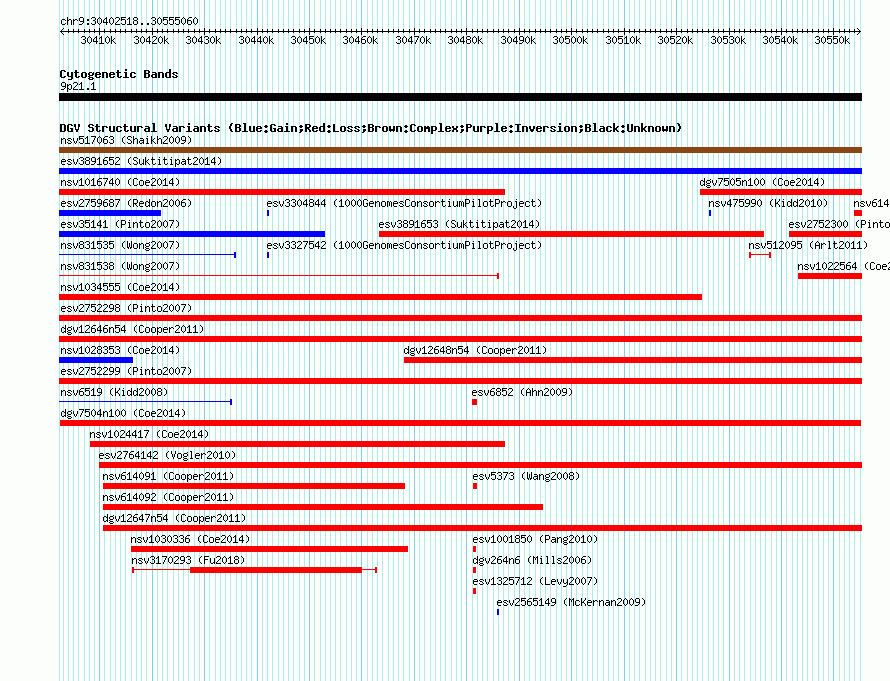Click the 30480k position on ruler
890x681 pixels.
(465, 40)
